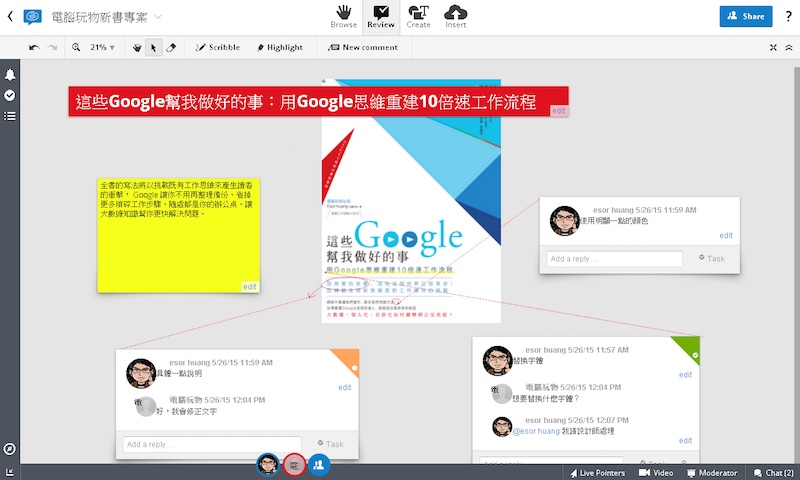
Task: Mark bottom-left comment as Task
Action: 330,444
